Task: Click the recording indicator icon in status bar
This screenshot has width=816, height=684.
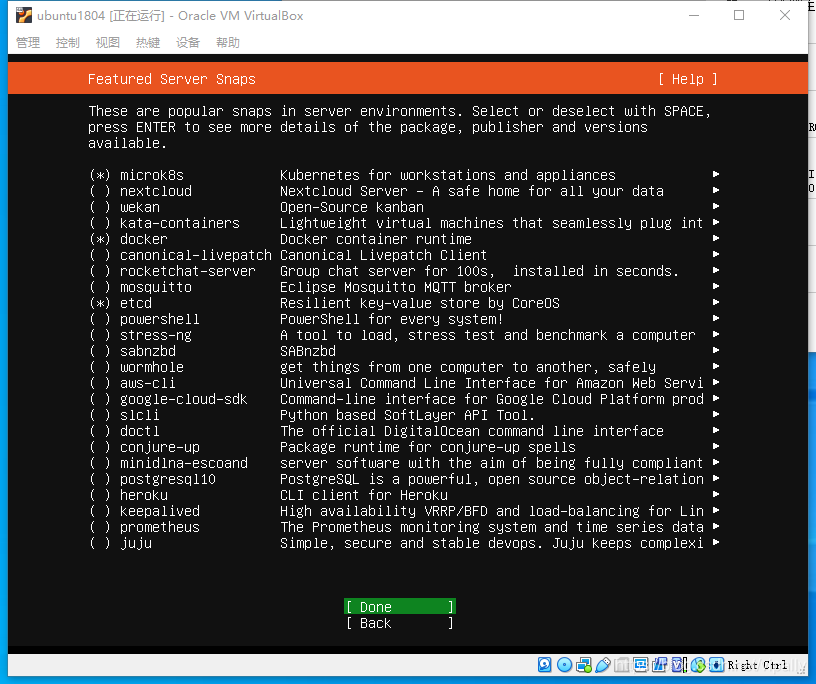Action: (660, 665)
